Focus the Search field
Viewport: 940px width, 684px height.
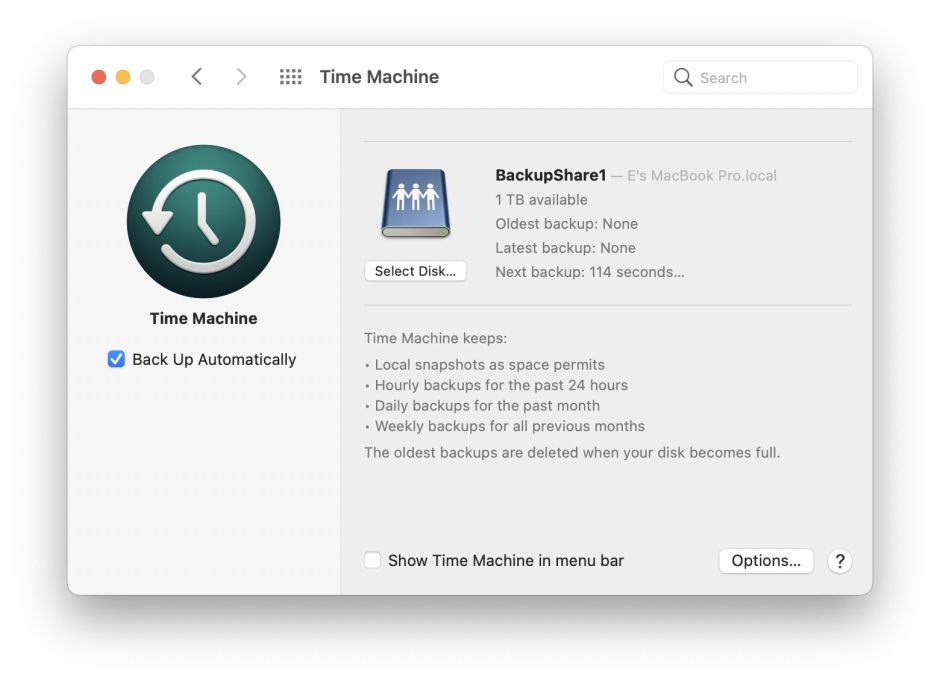click(x=760, y=77)
